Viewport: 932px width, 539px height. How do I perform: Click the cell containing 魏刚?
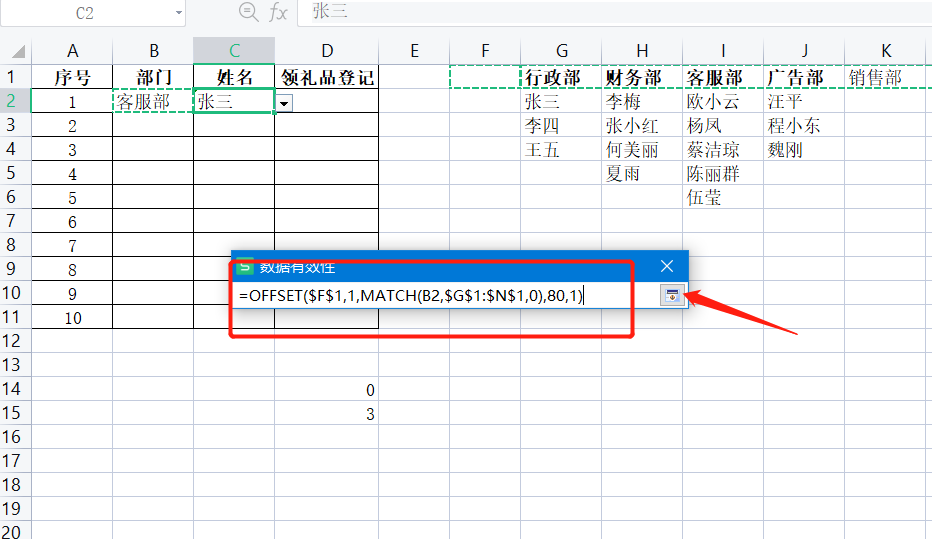(804, 149)
